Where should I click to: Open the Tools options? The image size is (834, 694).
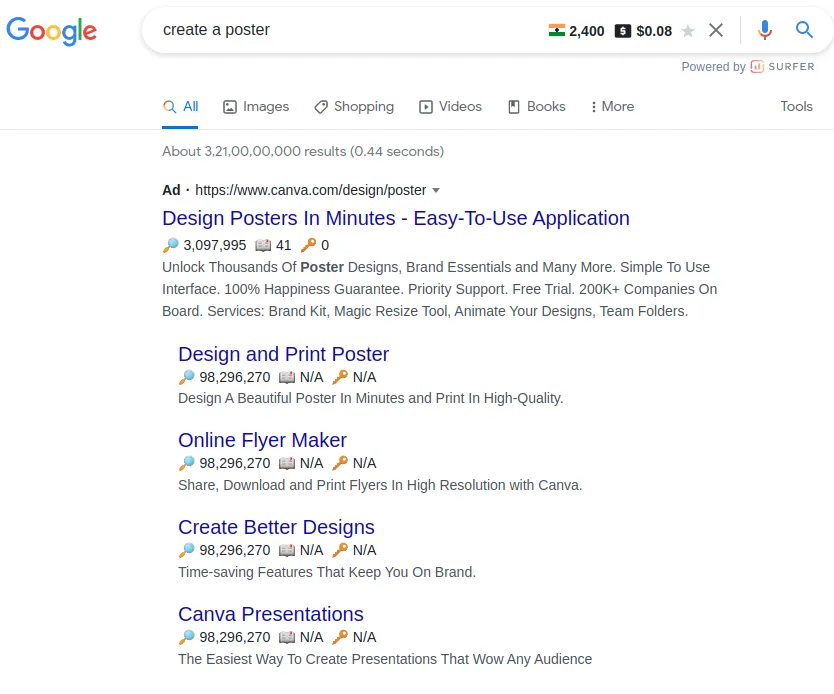click(x=796, y=106)
